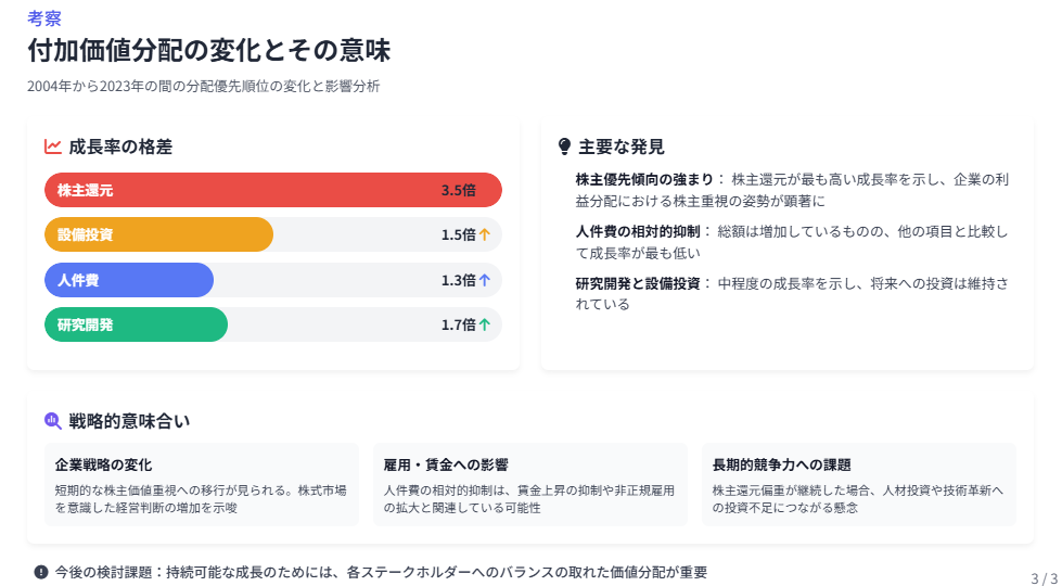Click the exclamation icon before 今後の検討課題
The image size is (1062, 586).
41,572
